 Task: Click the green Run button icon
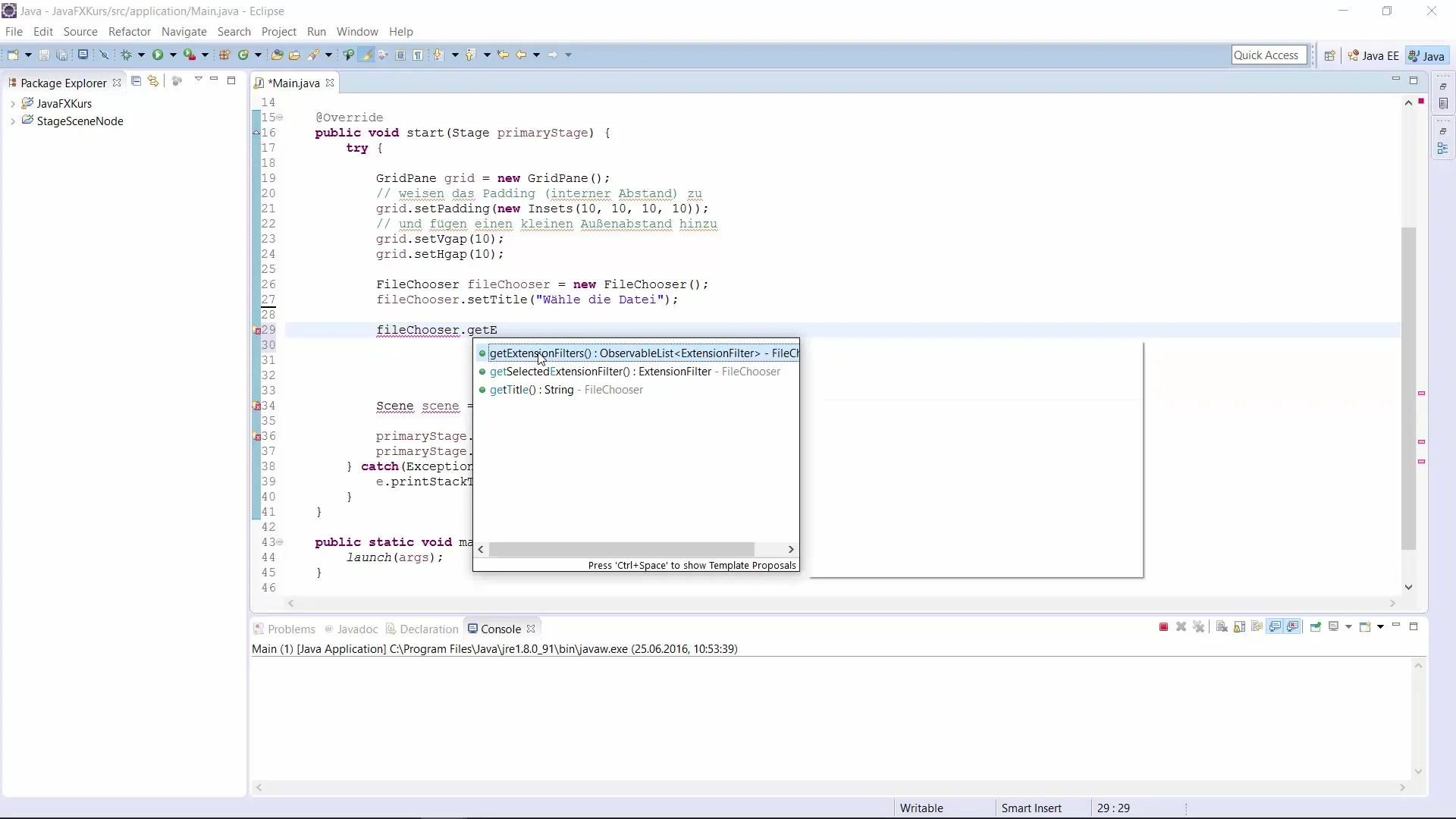point(157,55)
